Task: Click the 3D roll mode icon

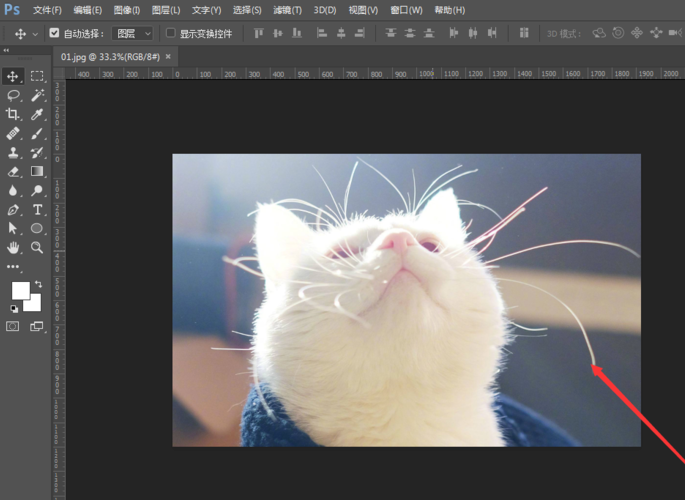Action: point(618,33)
